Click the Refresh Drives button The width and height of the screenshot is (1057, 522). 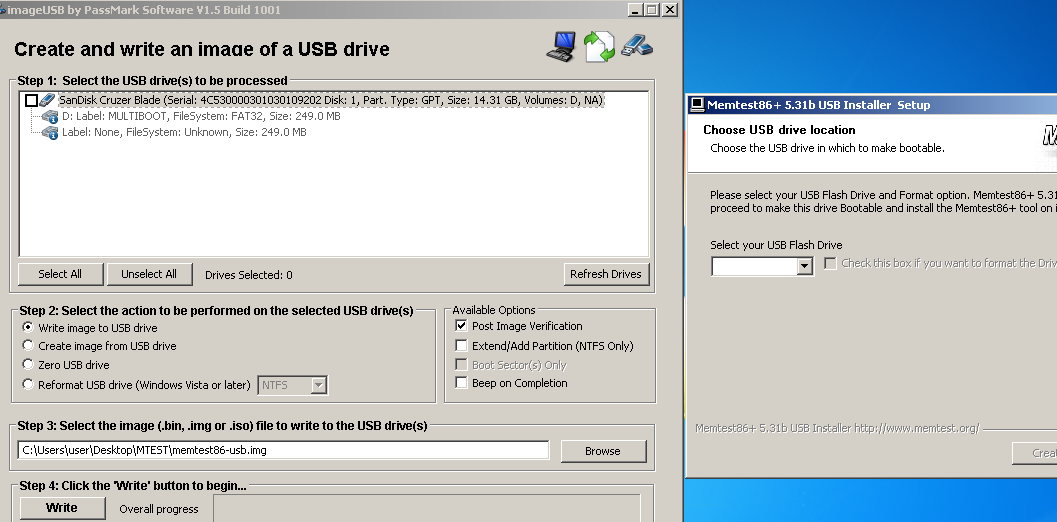(x=606, y=274)
